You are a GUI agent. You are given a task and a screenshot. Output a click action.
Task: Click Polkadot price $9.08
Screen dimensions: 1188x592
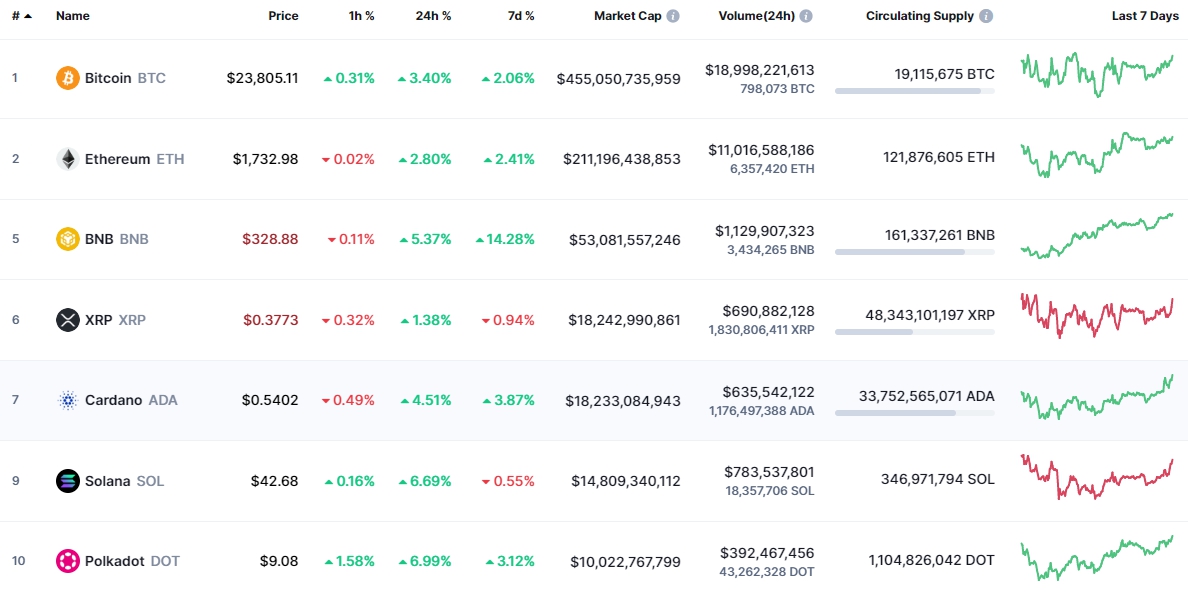tap(278, 562)
